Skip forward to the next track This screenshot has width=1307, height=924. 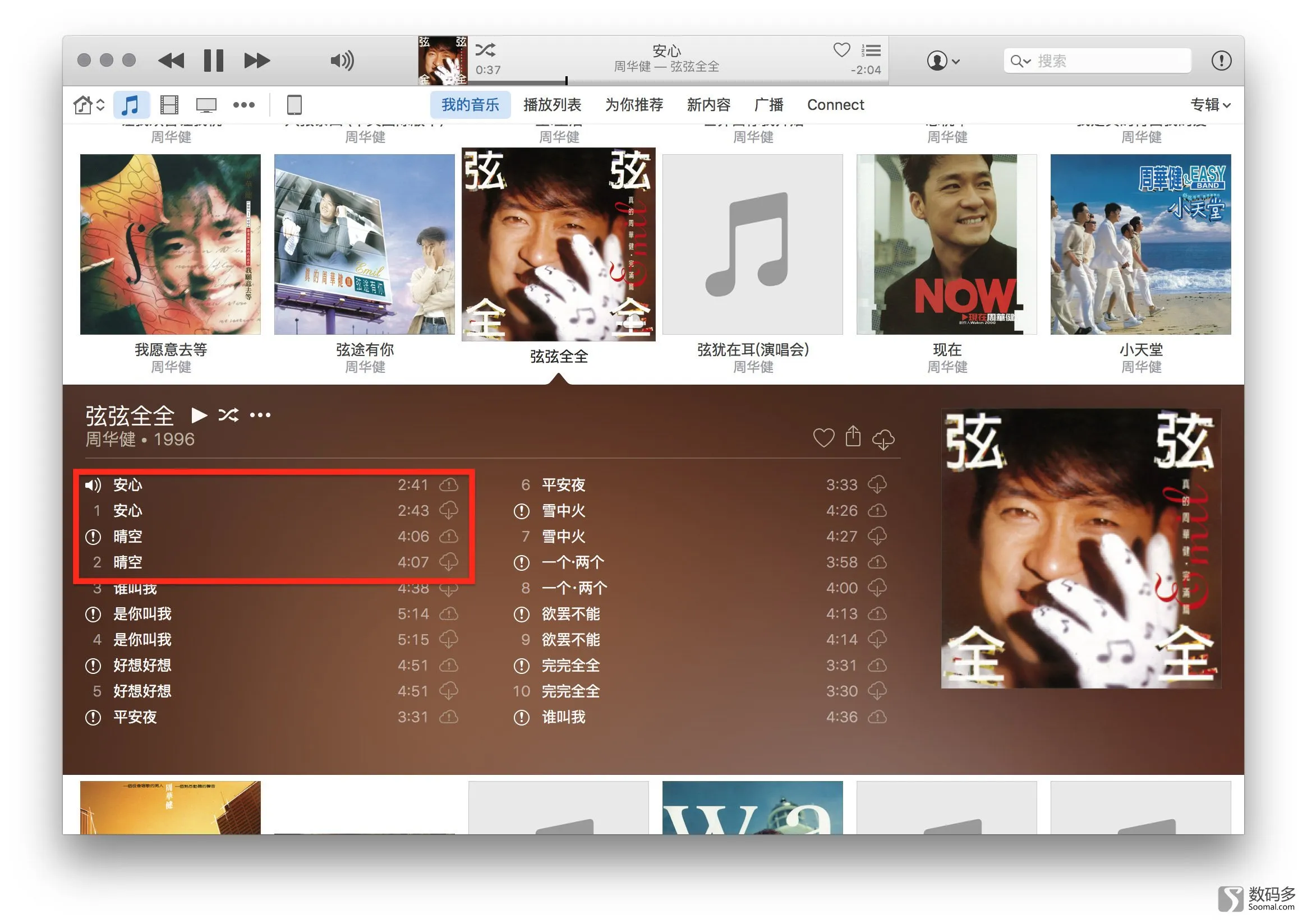257,61
